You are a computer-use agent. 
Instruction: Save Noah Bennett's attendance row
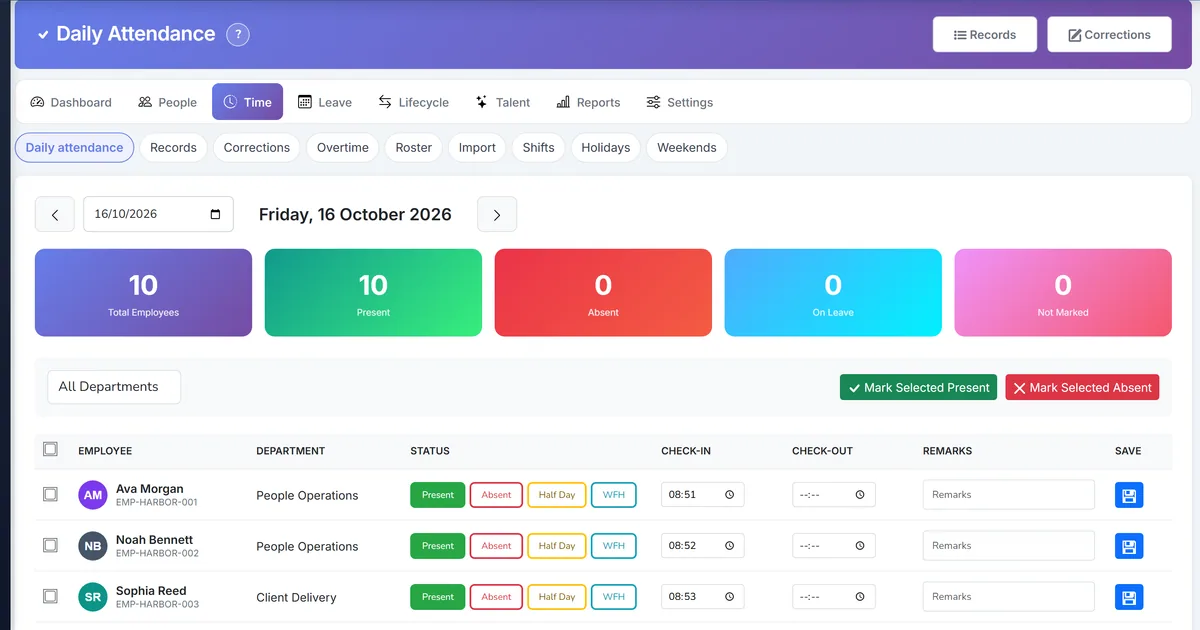click(1129, 546)
